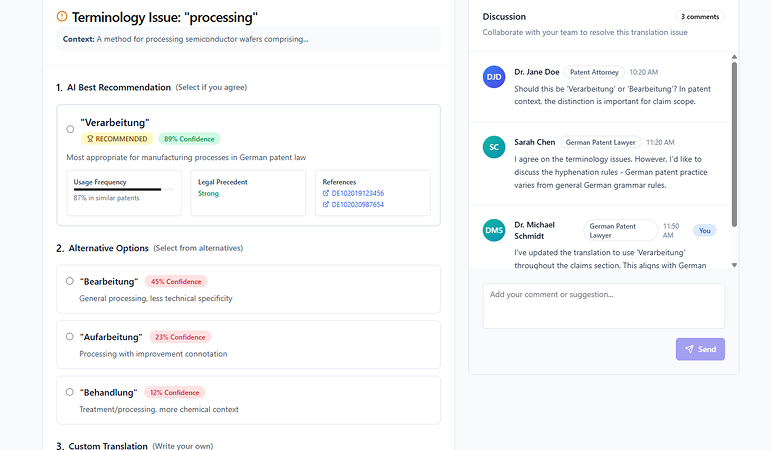Click Dr. Jane Doe's DJD avatar
The height and width of the screenshot is (450, 772).
[x=494, y=77]
